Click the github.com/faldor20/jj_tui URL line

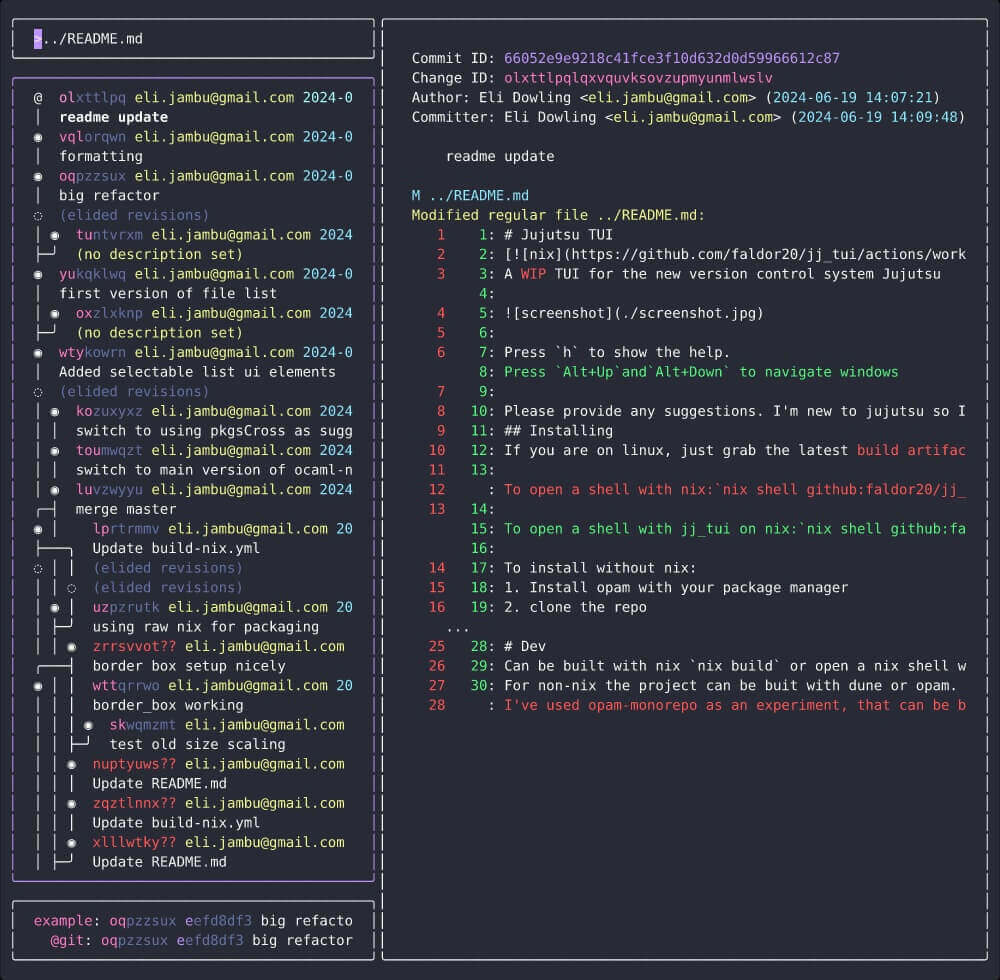(735, 254)
